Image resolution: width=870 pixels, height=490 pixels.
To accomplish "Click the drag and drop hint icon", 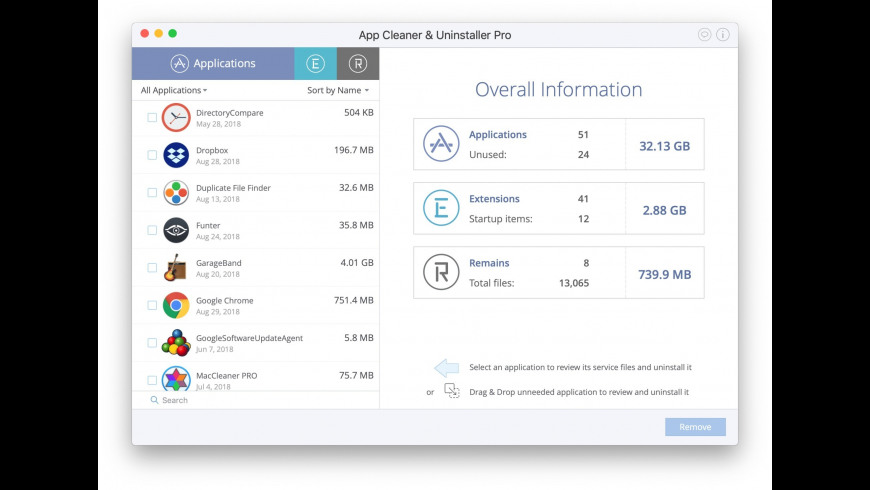I will [452, 391].
